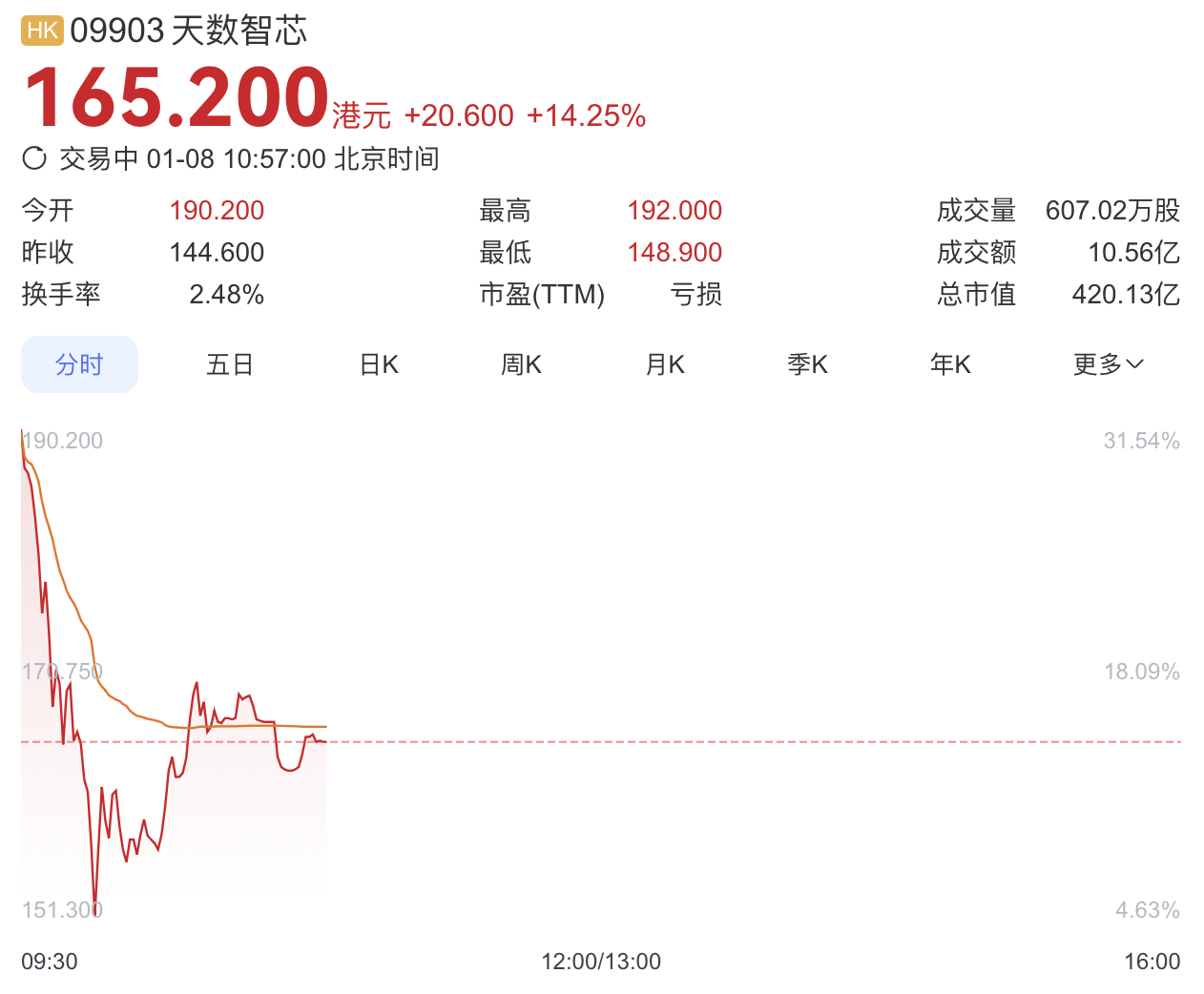Click the 成交量 value 607.02万股
Screen dimensions: 1204x994
point(1112,210)
